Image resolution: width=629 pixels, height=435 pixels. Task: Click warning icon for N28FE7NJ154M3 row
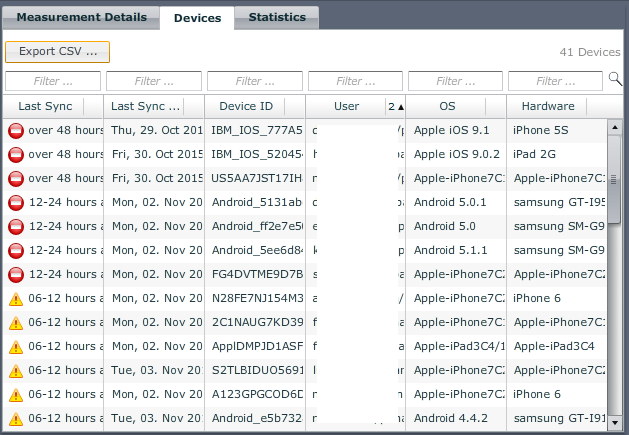[x=16, y=299]
